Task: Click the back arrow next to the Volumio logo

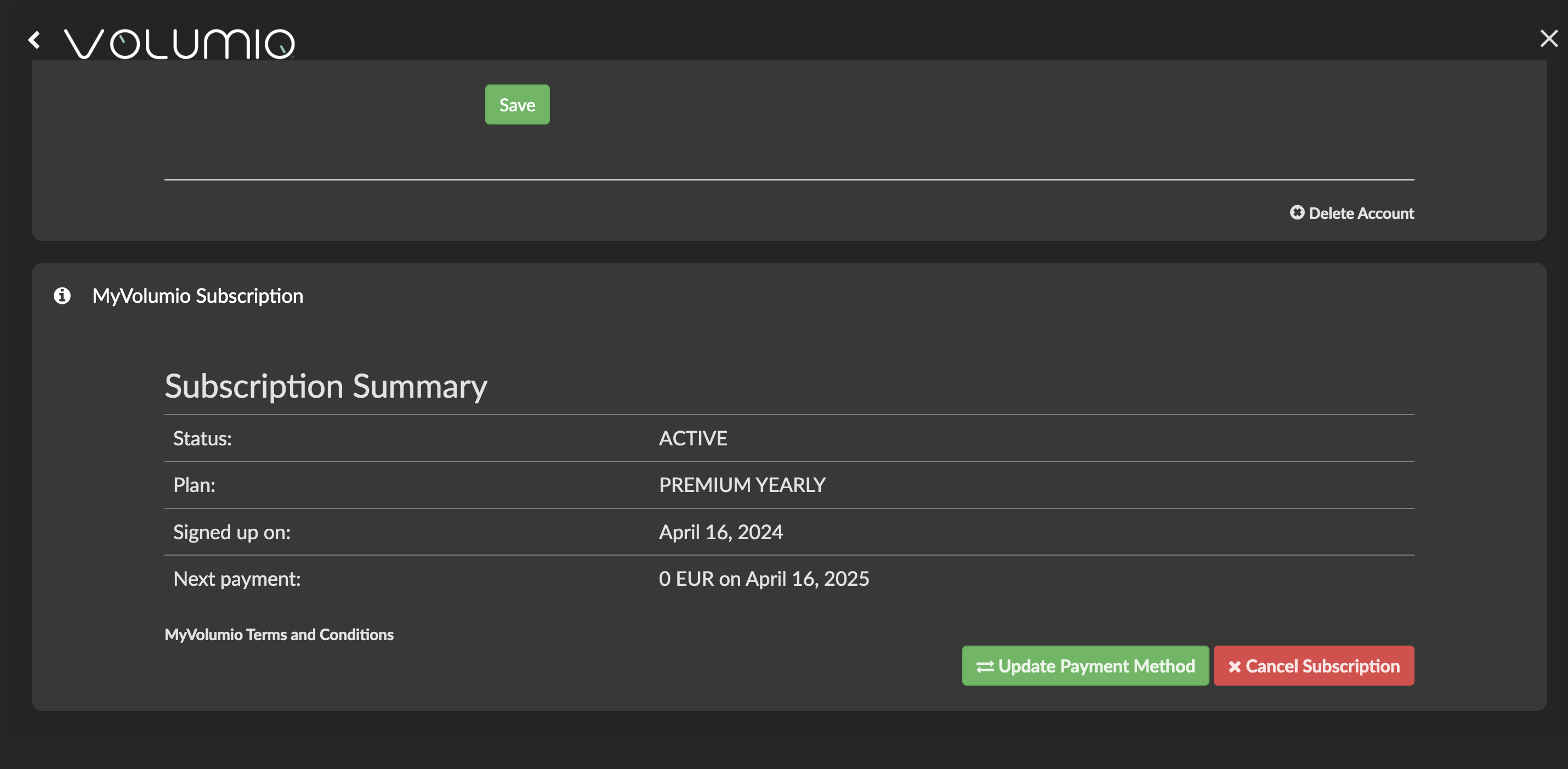Action: 35,40
